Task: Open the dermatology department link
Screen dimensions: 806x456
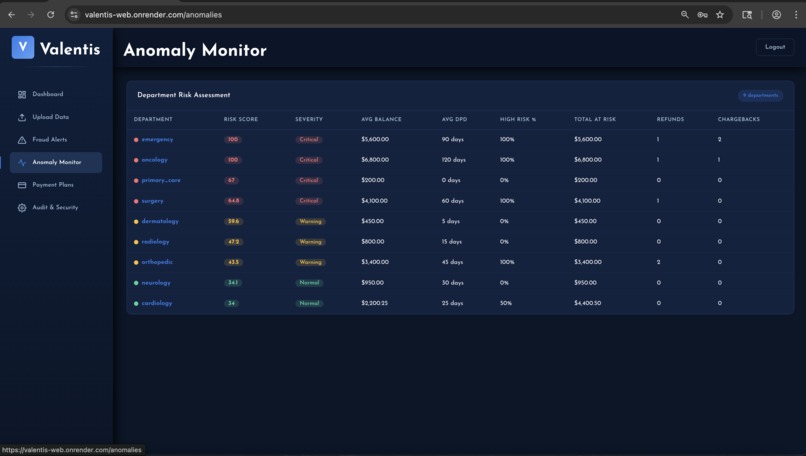Action: click(x=160, y=221)
